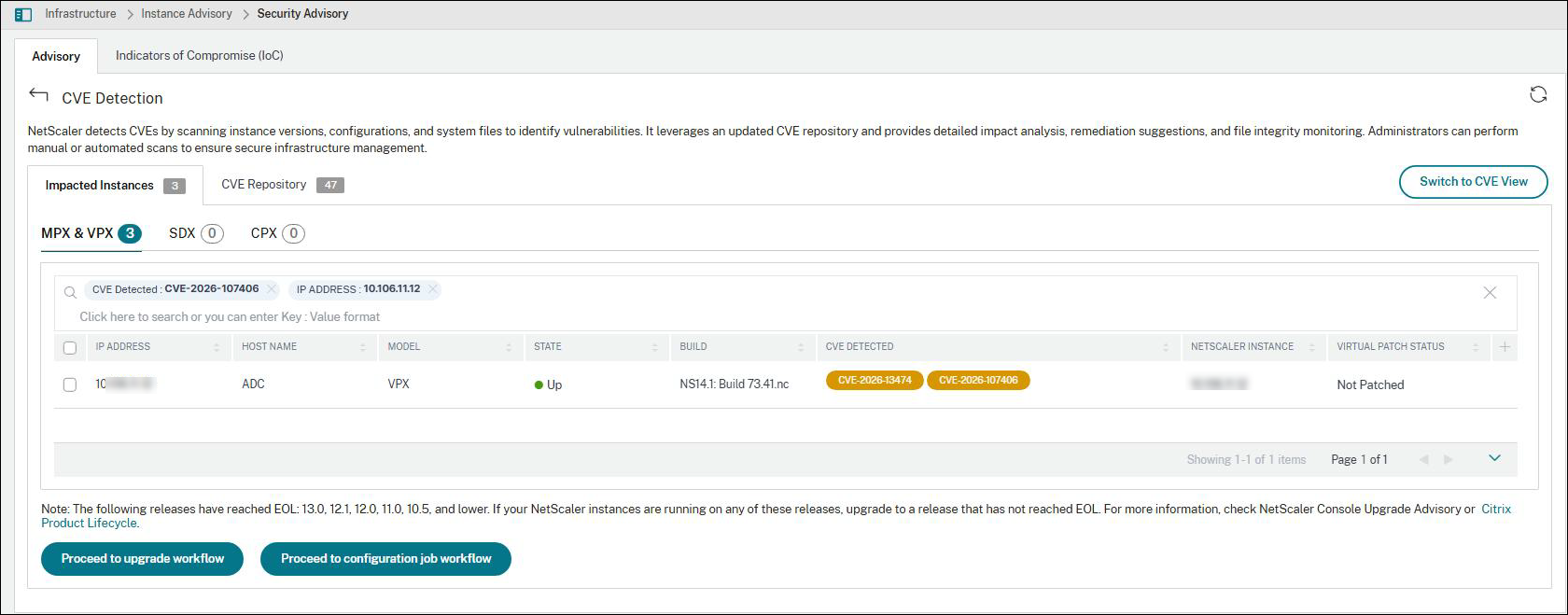Clear all search filters with X
Viewport: 1568px width, 615px height.
pyautogui.click(x=1490, y=293)
